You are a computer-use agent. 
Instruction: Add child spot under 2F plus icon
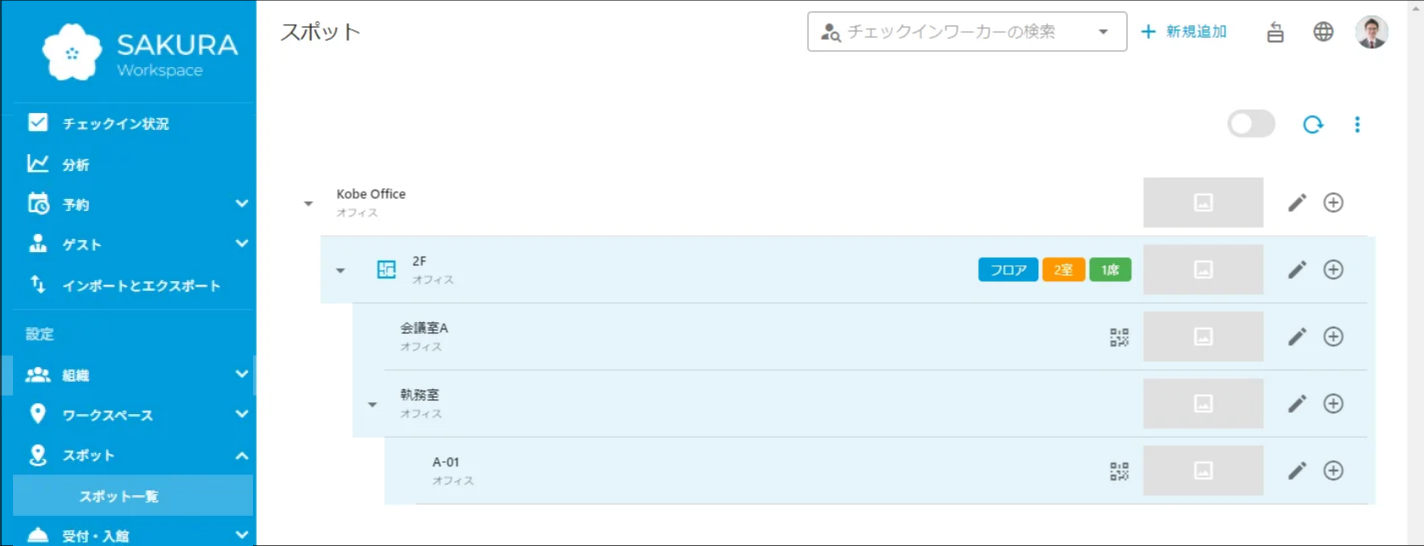1333,270
